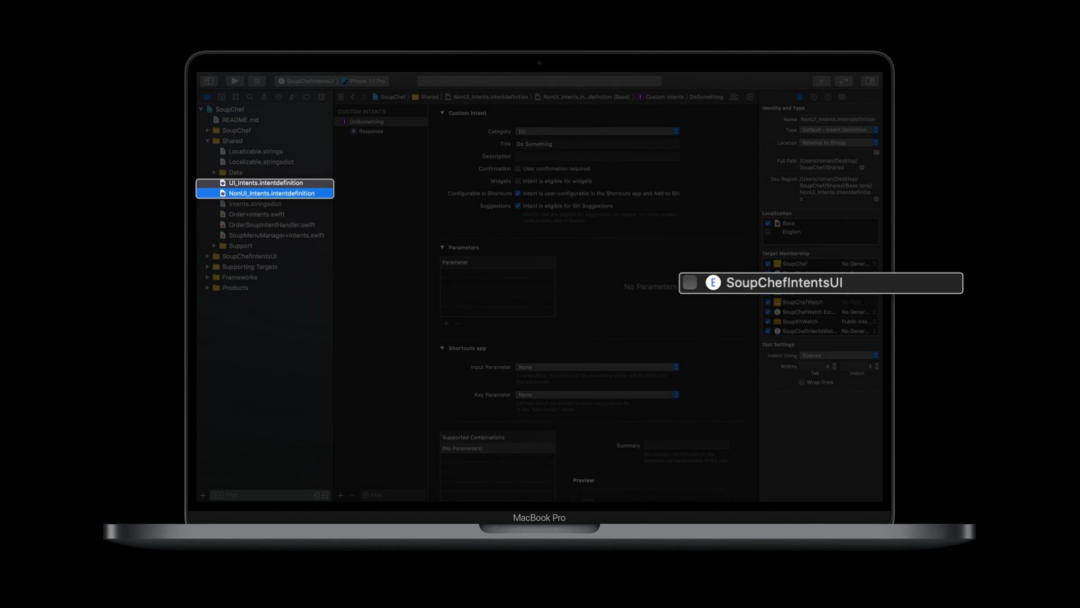Open the Location dropdown Relative to Group
1080x608 pixels.
pyautogui.click(x=839, y=143)
